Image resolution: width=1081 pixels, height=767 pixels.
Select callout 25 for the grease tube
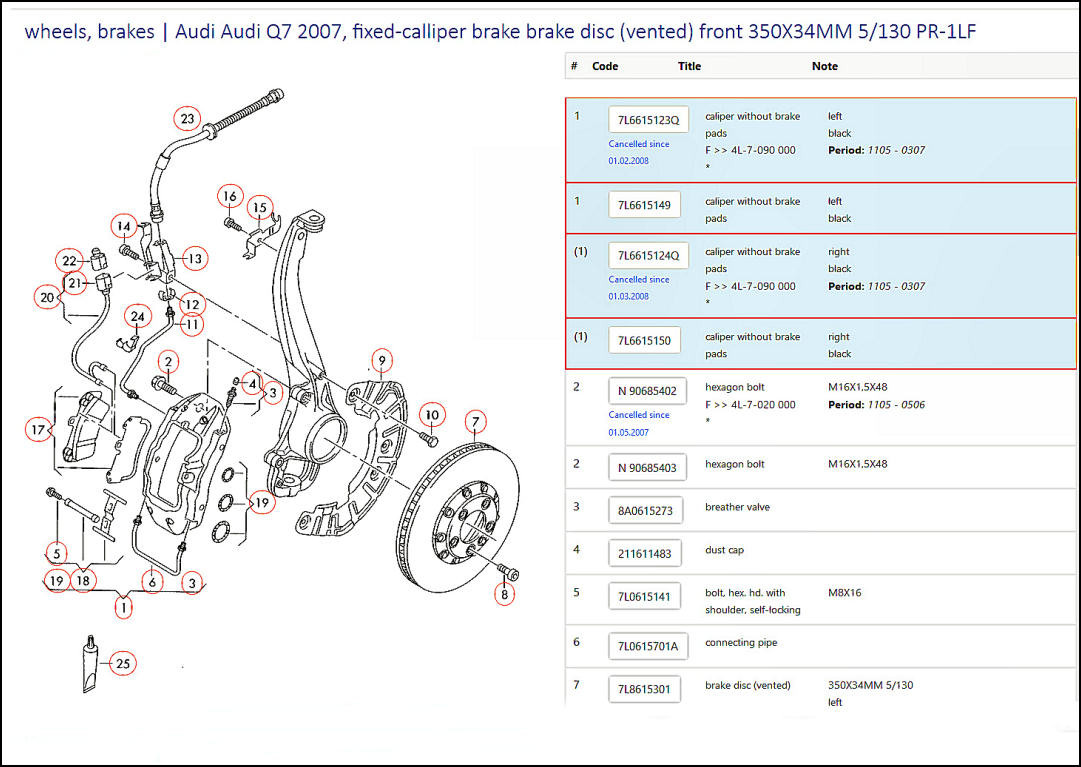pos(123,663)
